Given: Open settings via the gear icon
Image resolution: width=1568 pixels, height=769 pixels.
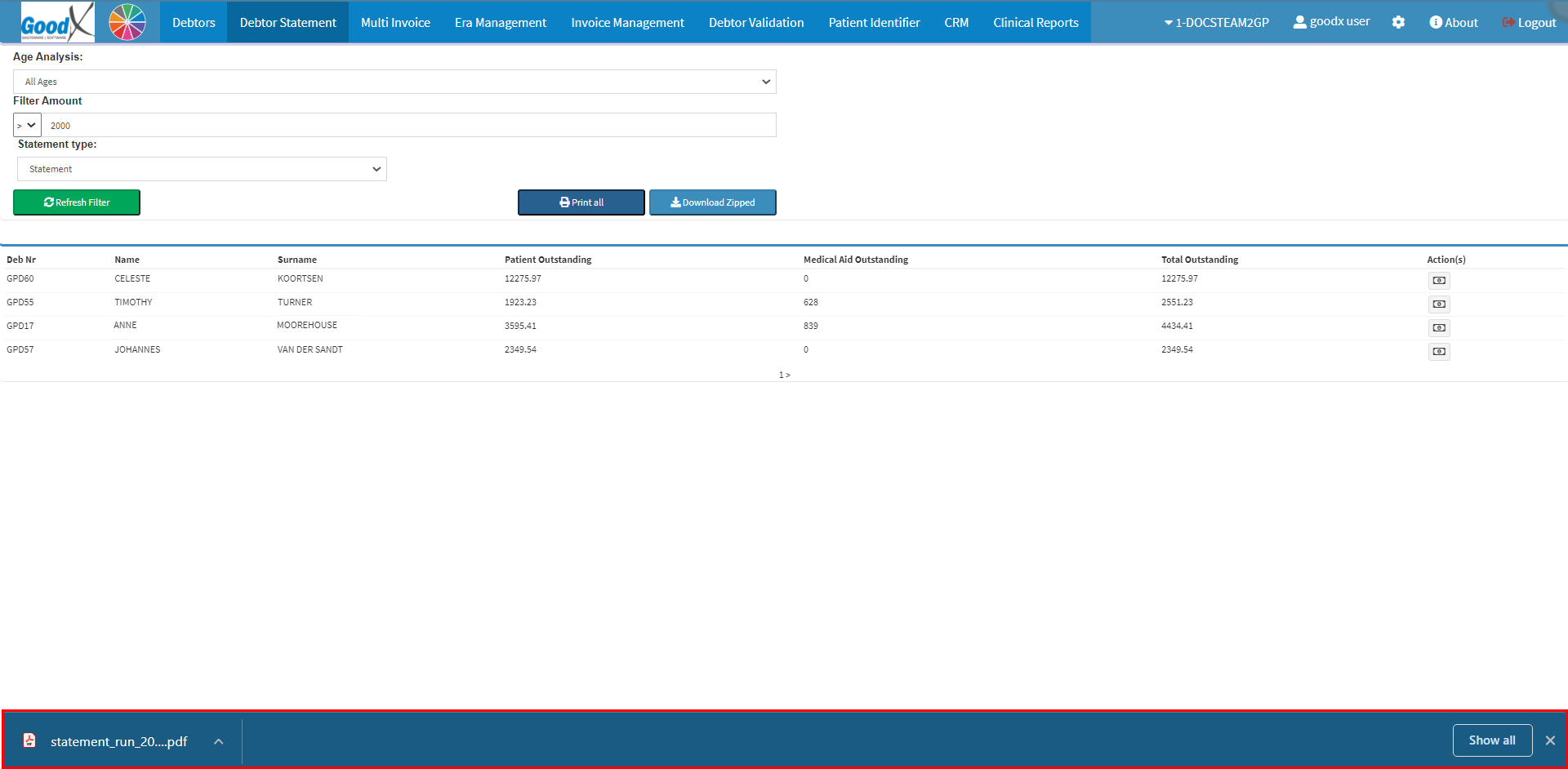Looking at the screenshot, I should point(1398,23).
